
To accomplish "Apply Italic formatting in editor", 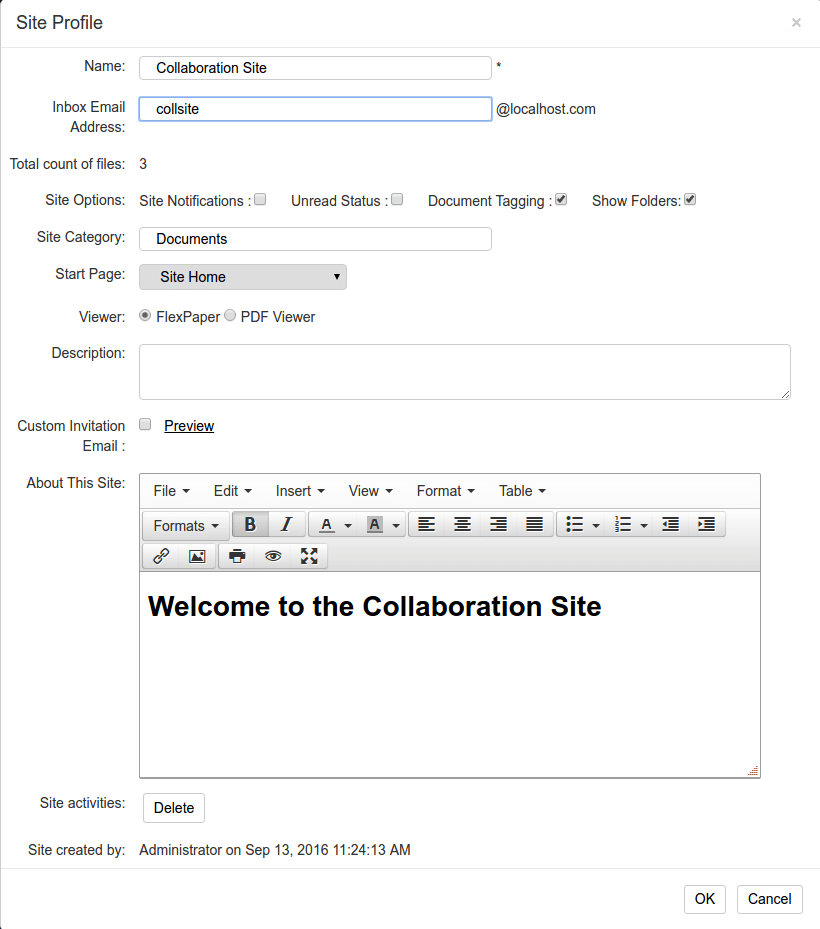I will (x=286, y=524).
